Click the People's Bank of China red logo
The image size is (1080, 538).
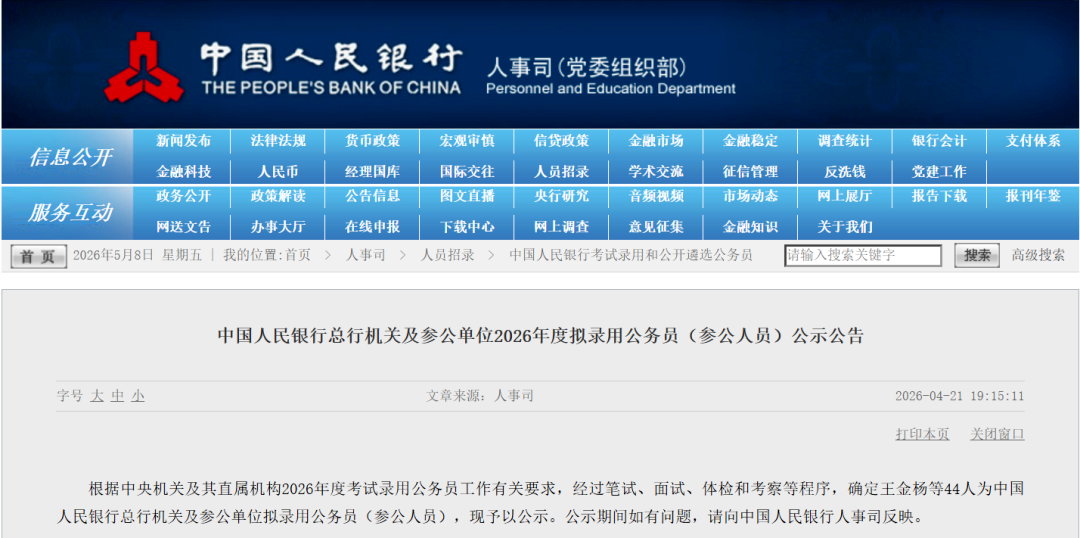tap(144, 68)
